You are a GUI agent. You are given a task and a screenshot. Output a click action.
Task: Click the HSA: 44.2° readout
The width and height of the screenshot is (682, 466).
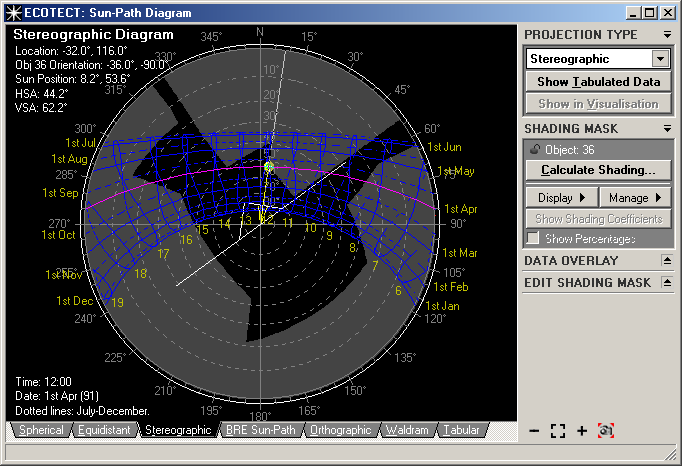[x=42, y=93]
